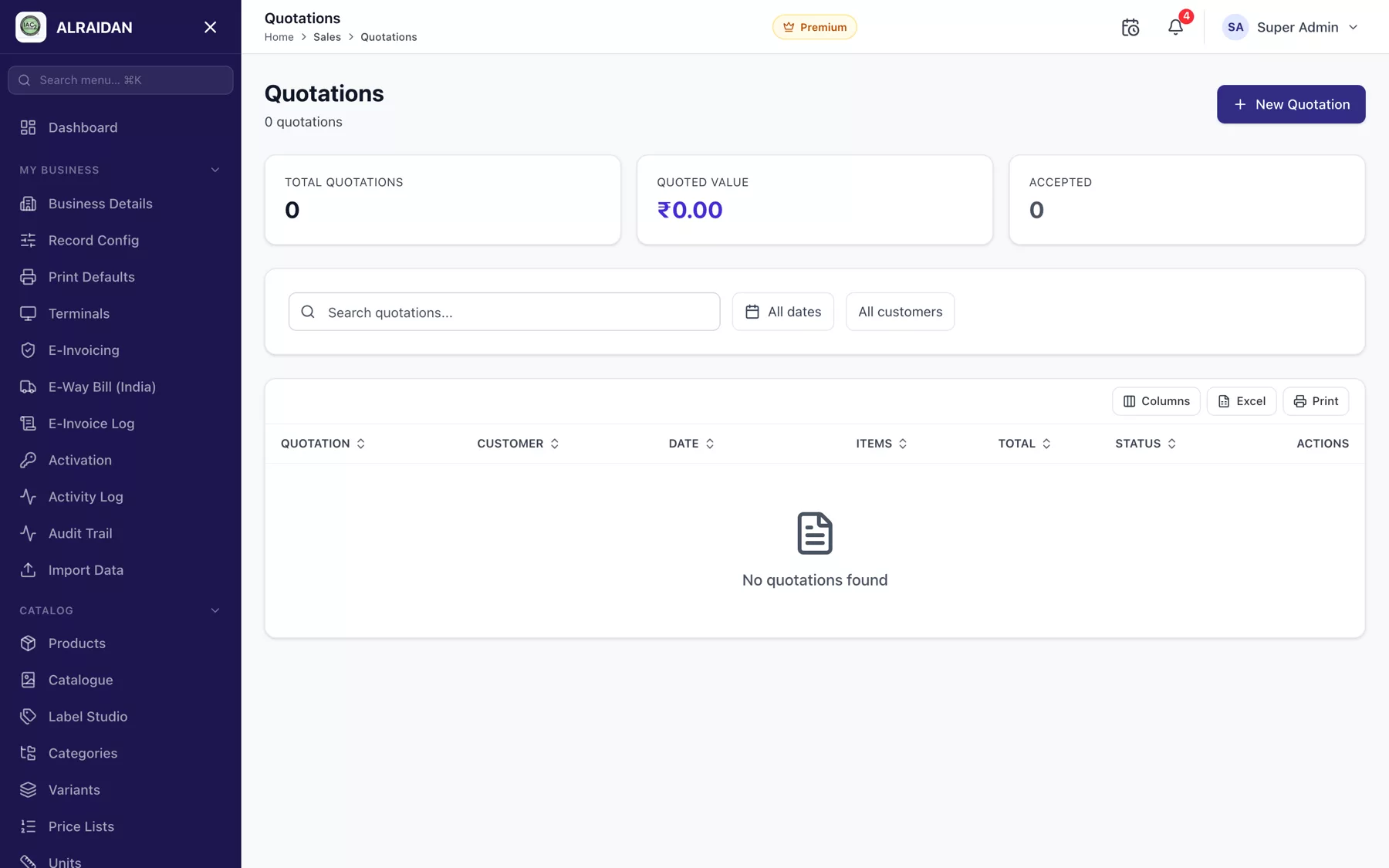
Task: Sort by ITEMS column
Action: (881, 444)
